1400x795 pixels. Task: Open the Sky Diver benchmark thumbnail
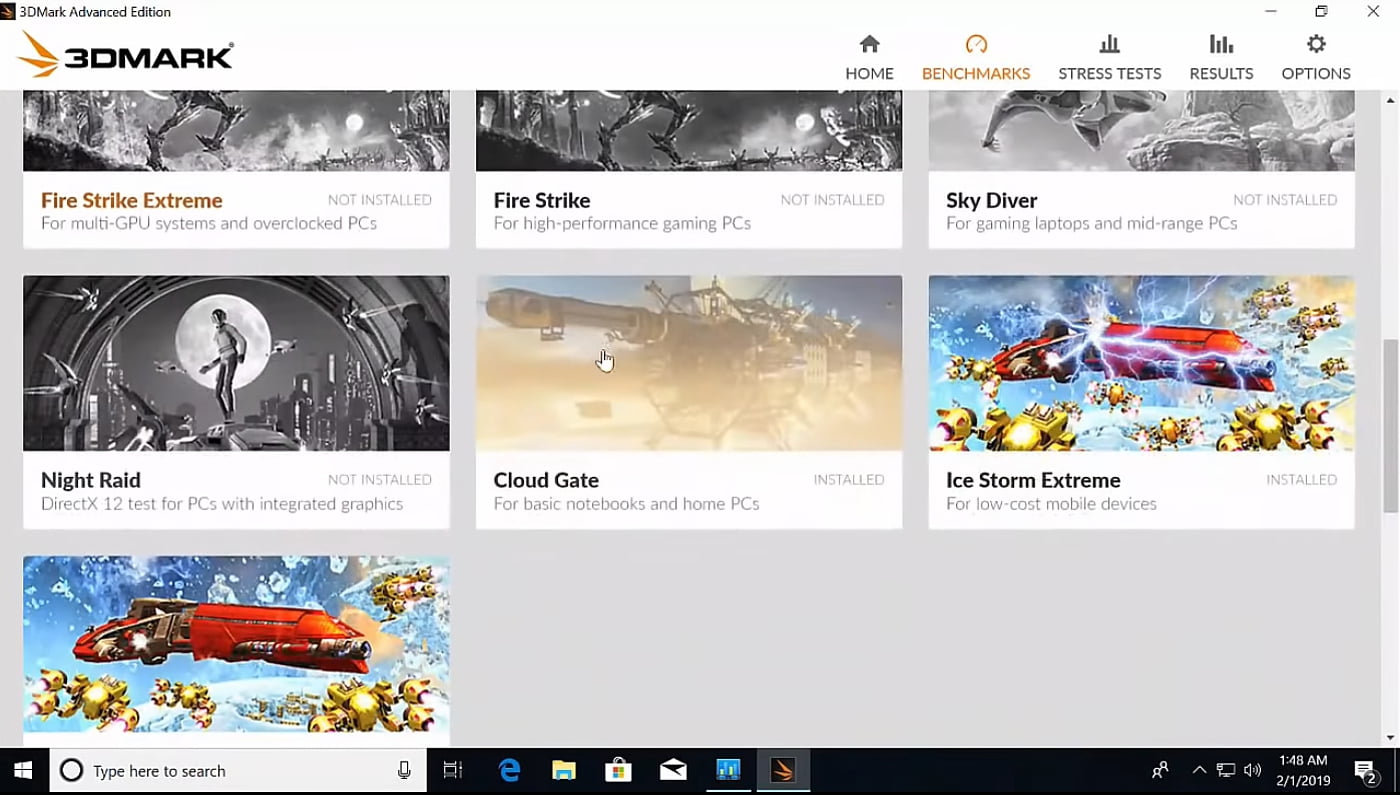(x=1142, y=131)
